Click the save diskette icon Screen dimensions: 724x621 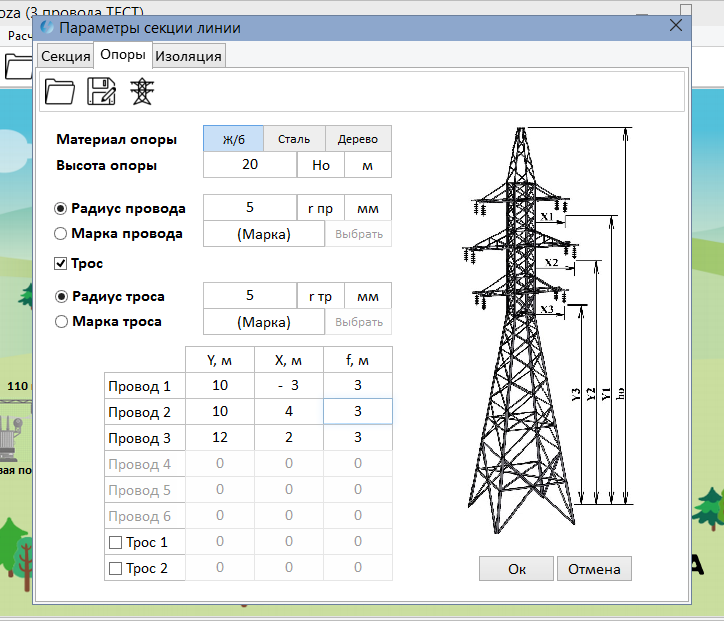tap(102, 92)
